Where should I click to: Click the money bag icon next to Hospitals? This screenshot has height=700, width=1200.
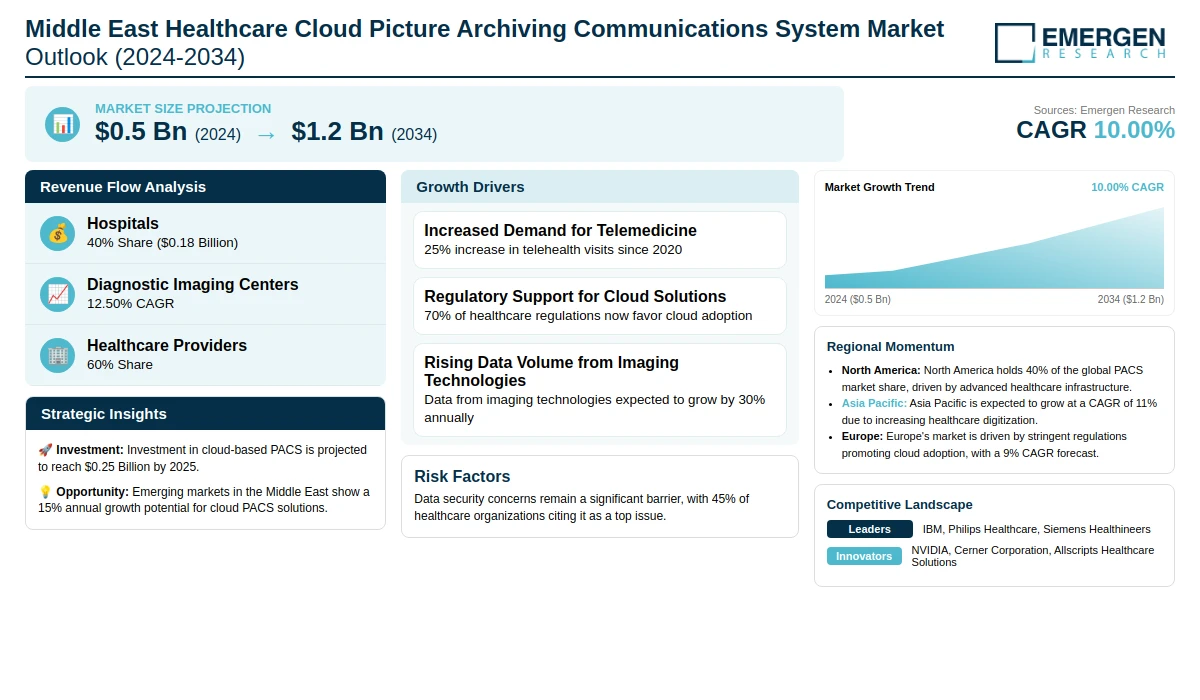click(x=58, y=233)
